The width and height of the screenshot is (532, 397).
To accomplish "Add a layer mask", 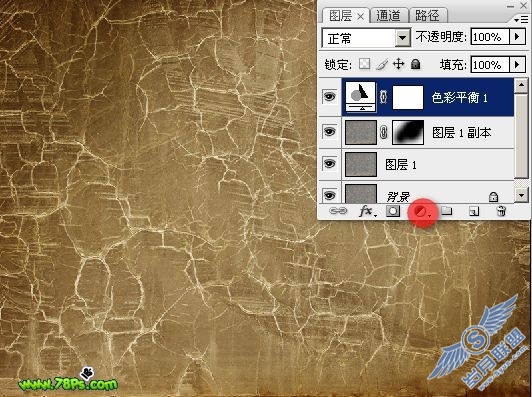I will click(393, 211).
